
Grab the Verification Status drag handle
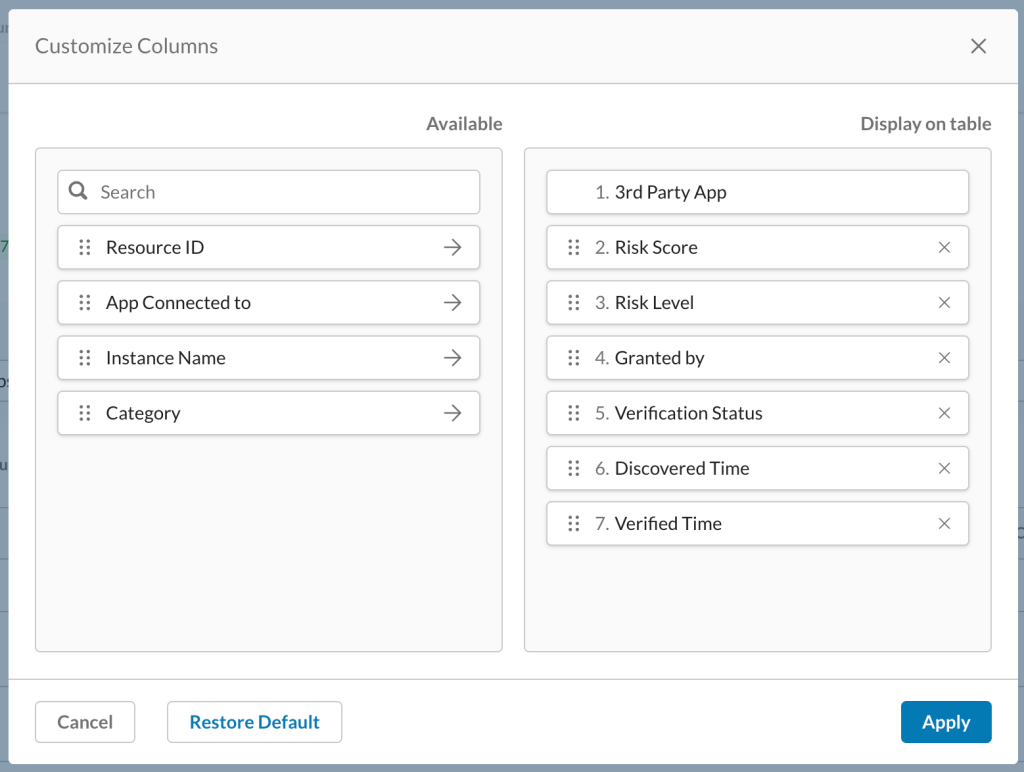pos(573,413)
